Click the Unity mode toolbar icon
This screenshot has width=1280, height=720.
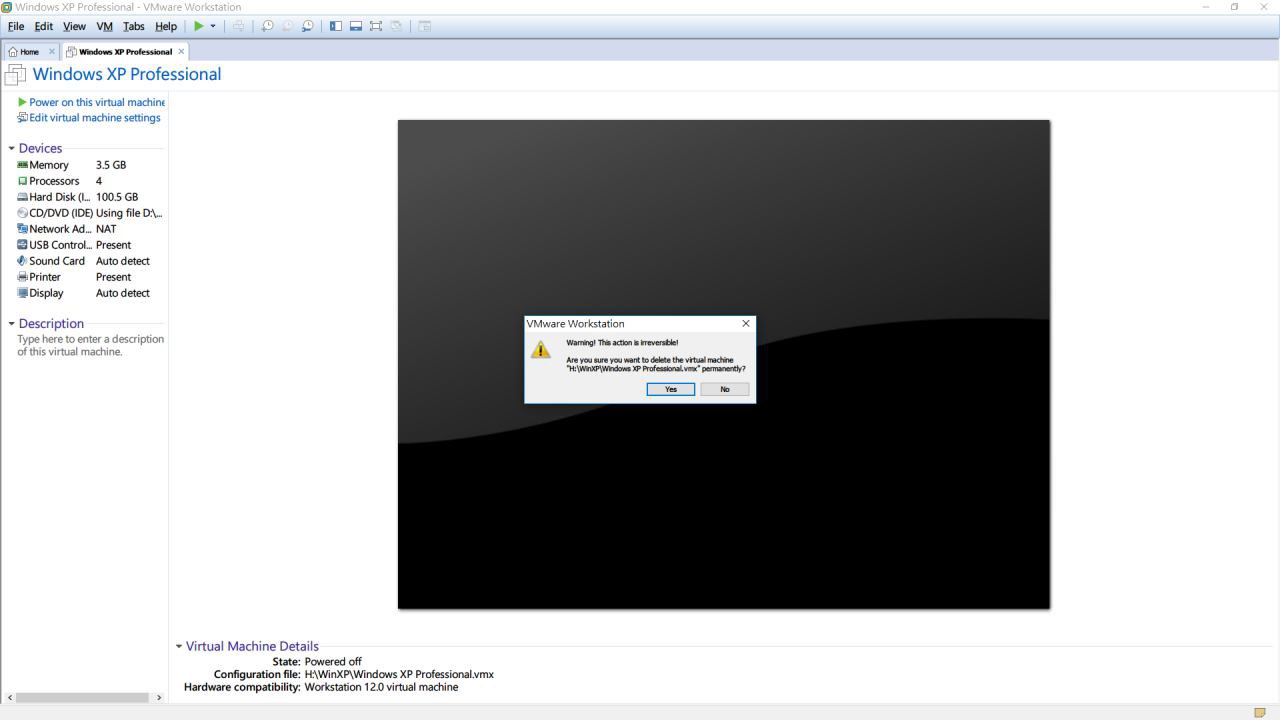point(396,26)
